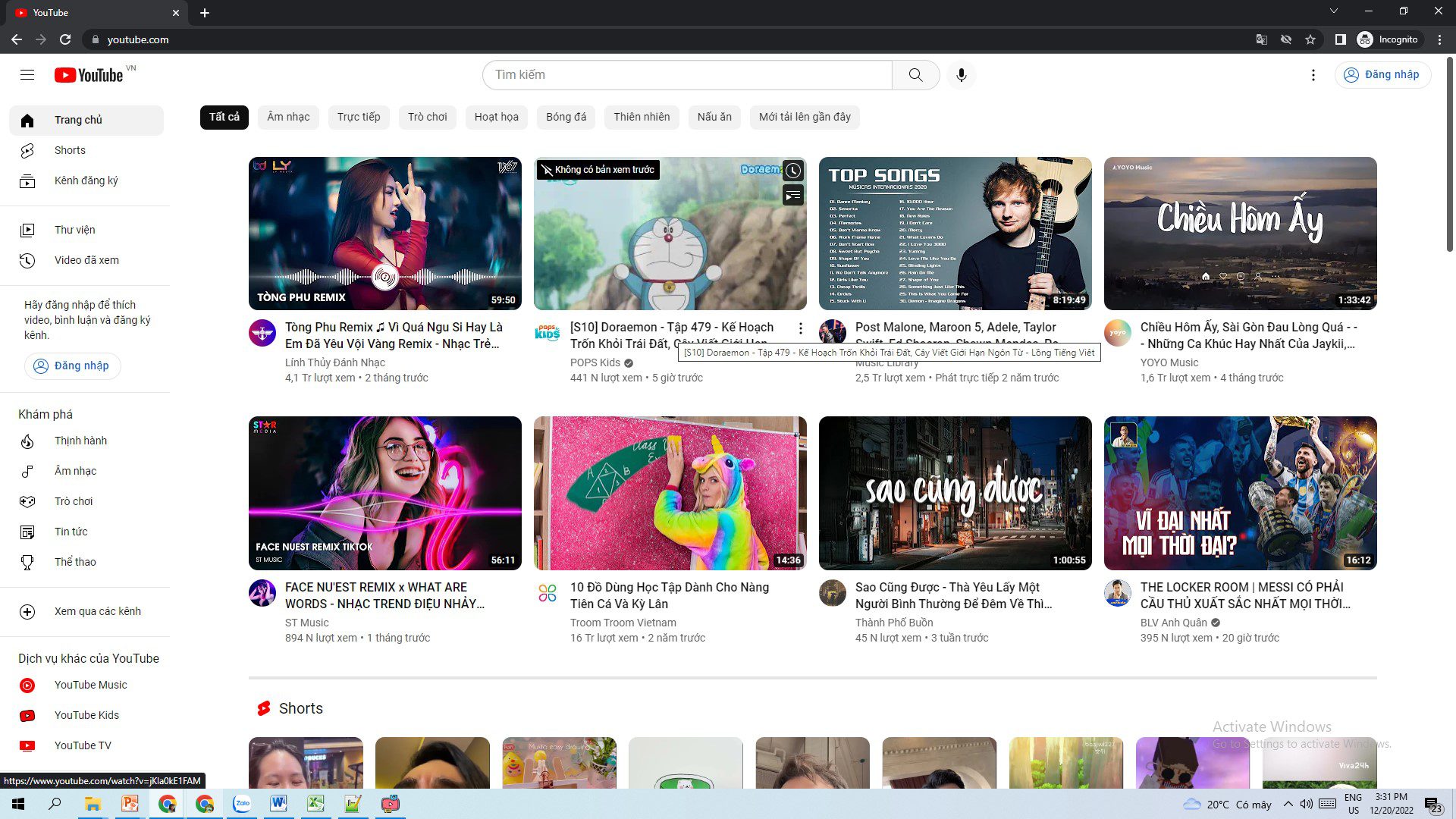Add Doraemon video to Watch Later
Image resolution: width=1456 pixels, height=819 pixels.
click(792, 171)
